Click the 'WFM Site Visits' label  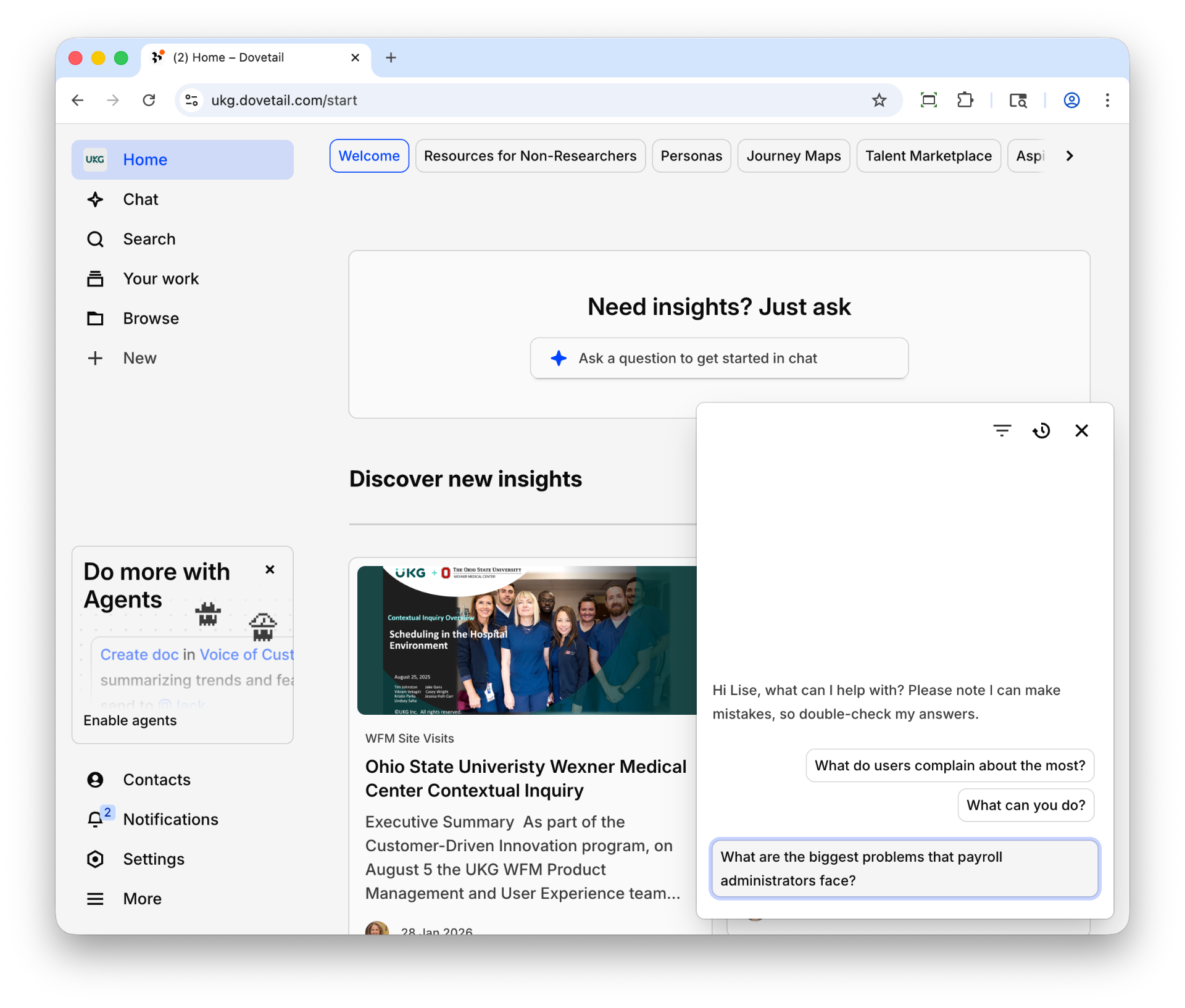click(x=409, y=738)
